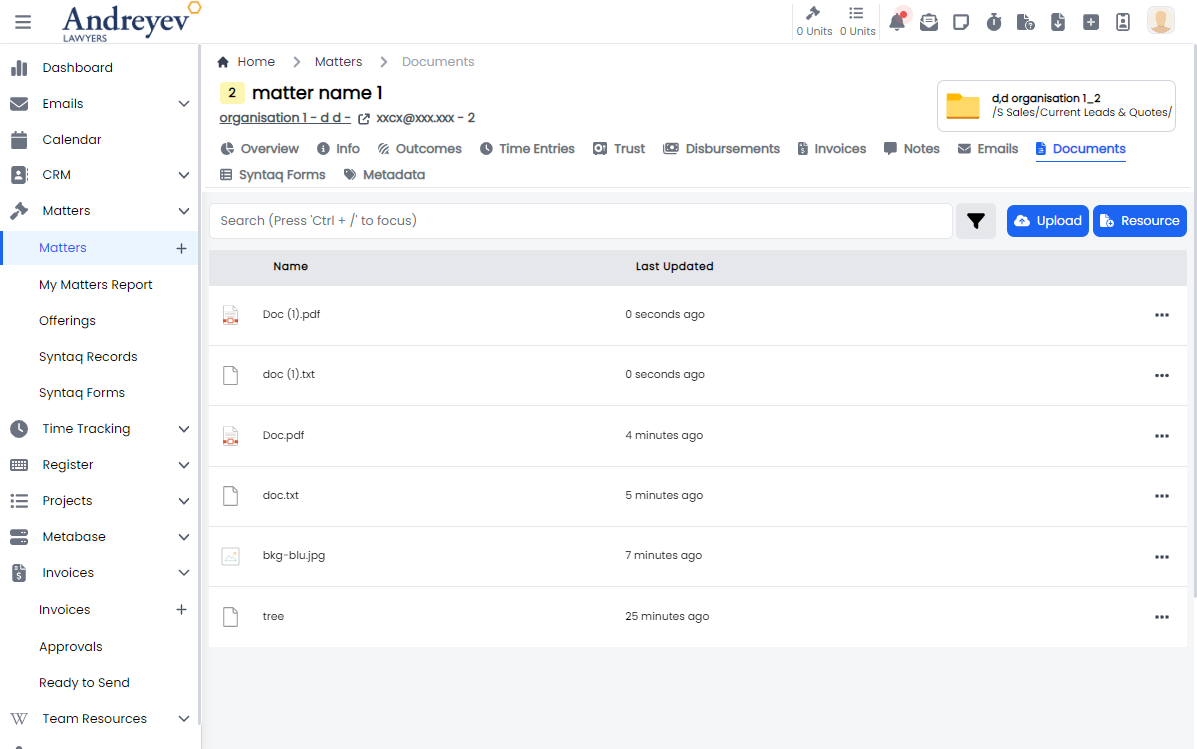Expand the Emails sidebar section
The image size is (1197, 749).
click(x=184, y=104)
